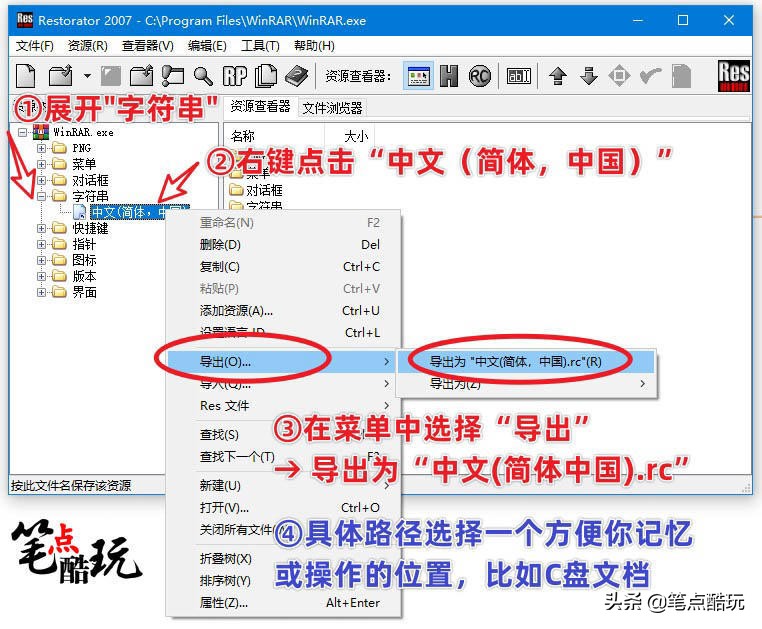This screenshot has width=762, height=629.
Task: Choose 折叠树(X) in context menu
Action: 284,559
